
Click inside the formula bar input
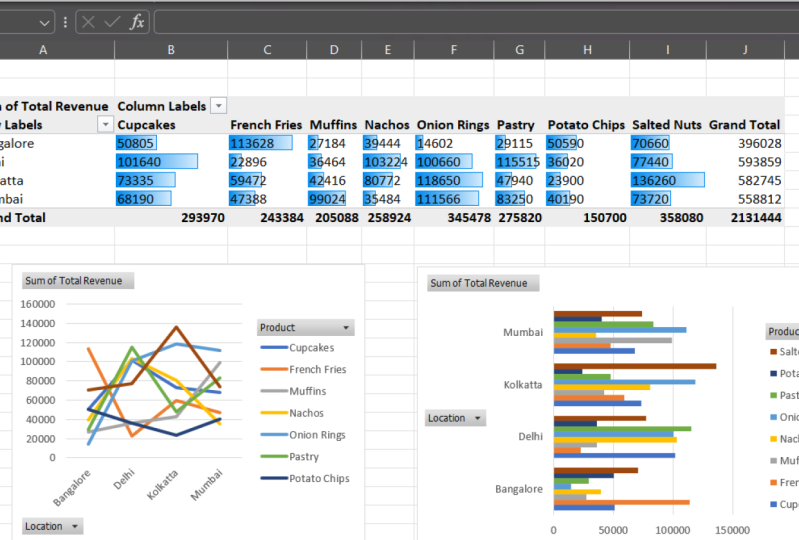point(476,22)
